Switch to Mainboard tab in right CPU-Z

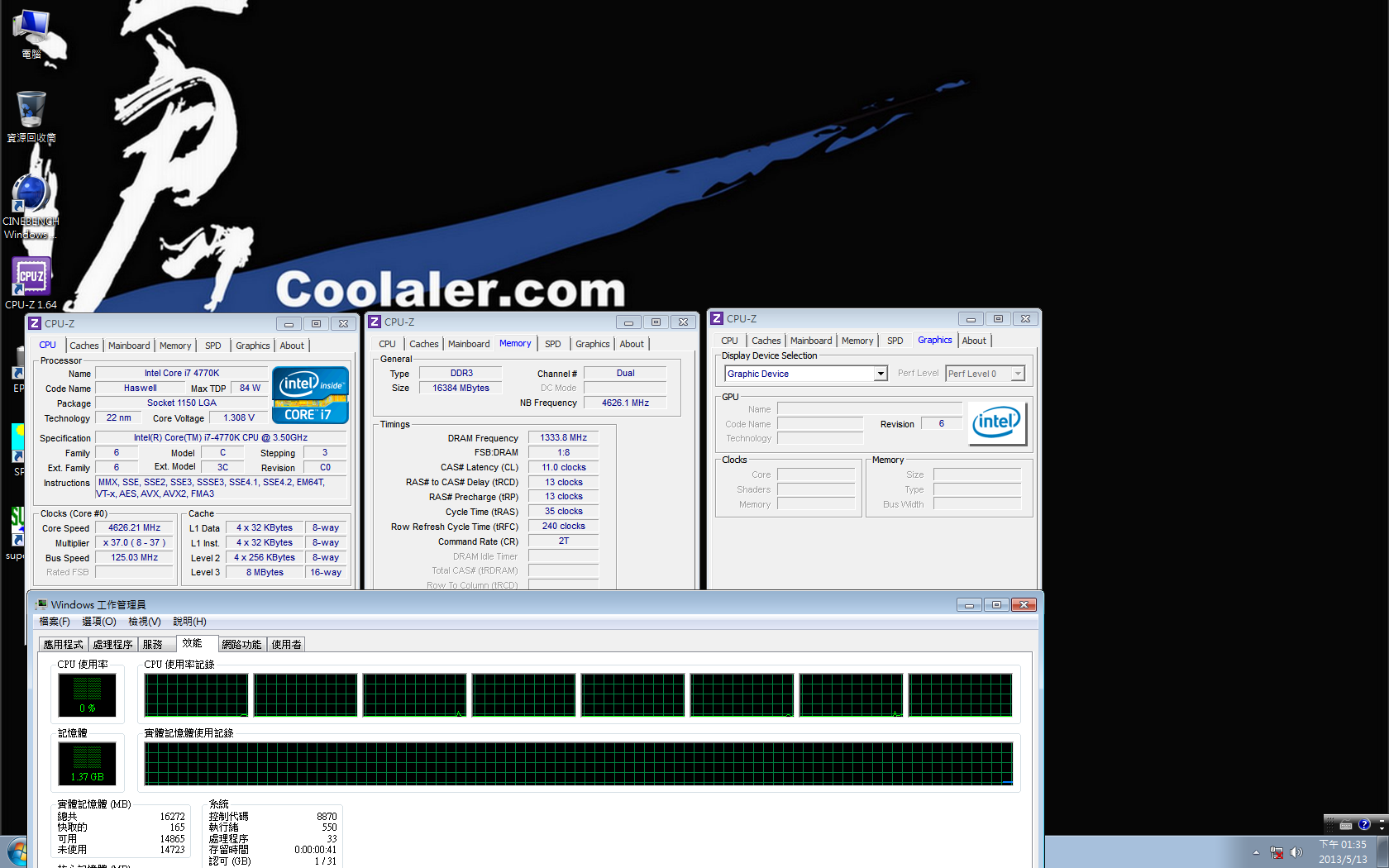[x=811, y=341]
